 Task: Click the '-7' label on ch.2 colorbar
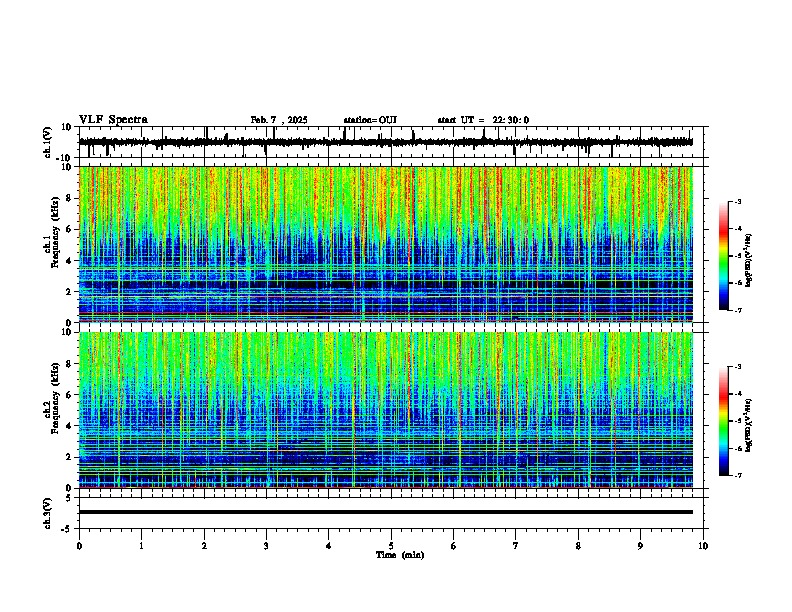click(x=738, y=476)
